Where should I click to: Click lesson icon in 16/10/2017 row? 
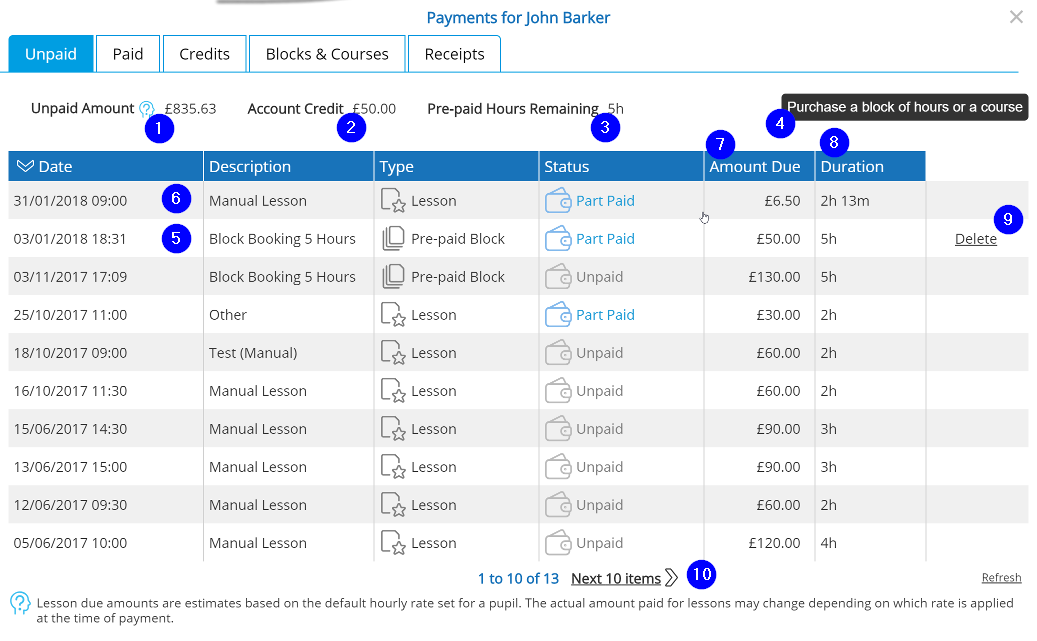click(393, 391)
